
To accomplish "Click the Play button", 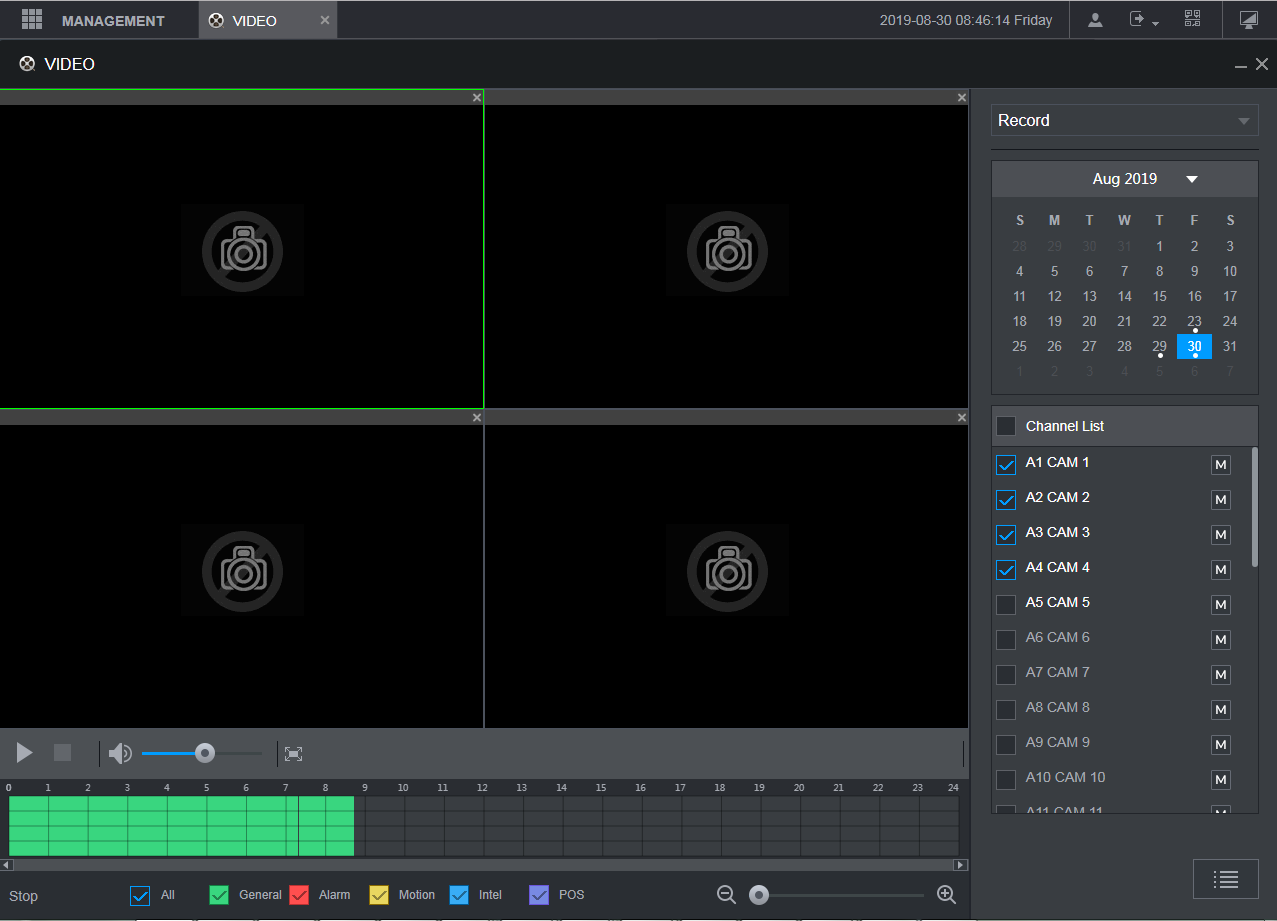I will pyautogui.click(x=25, y=753).
